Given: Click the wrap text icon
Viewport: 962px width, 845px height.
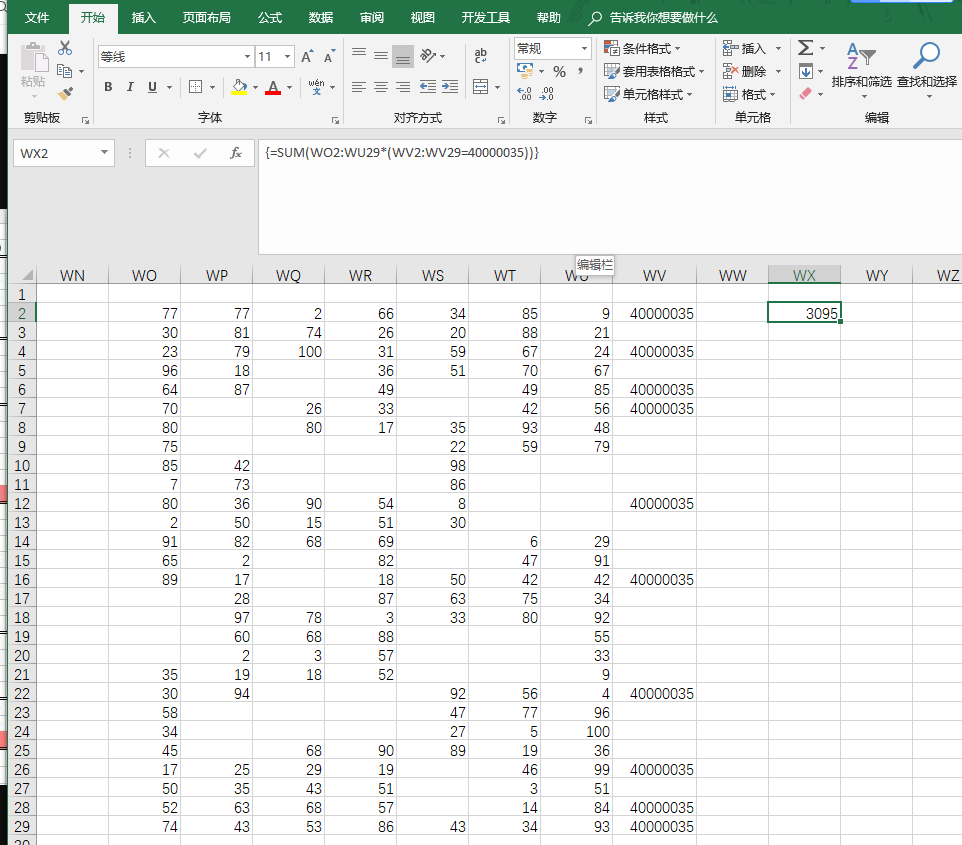Looking at the screenshot, I should [480, 56].
